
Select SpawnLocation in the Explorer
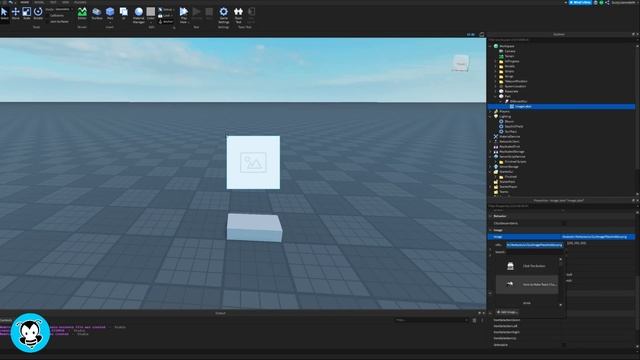point(515,86)
